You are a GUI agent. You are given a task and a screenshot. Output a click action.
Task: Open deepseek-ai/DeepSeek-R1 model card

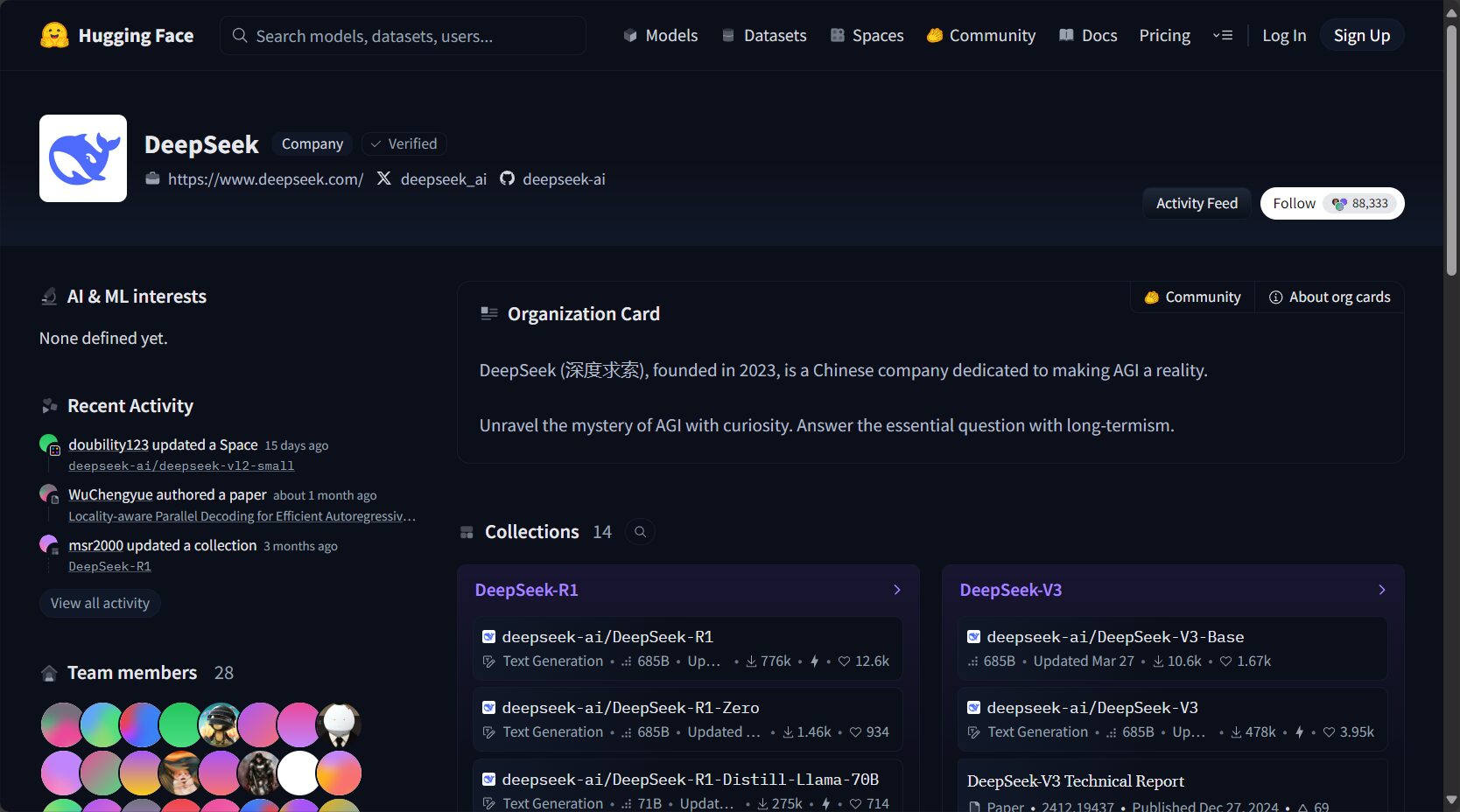[687, 648]
